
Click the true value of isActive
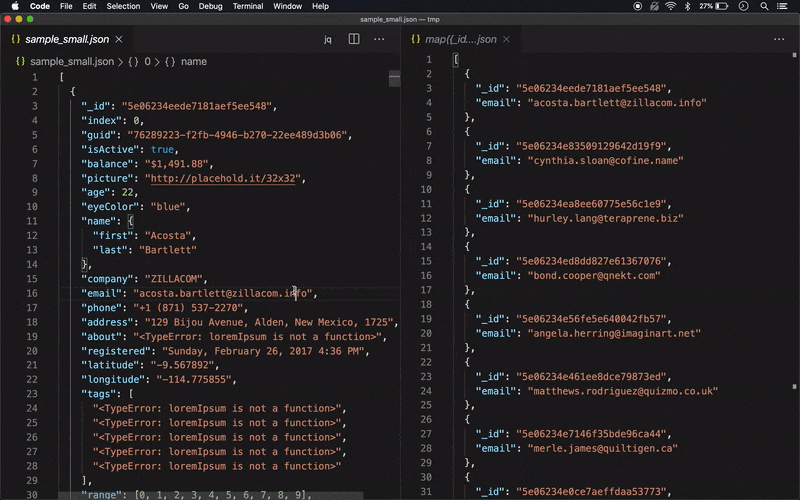[162, 149]
